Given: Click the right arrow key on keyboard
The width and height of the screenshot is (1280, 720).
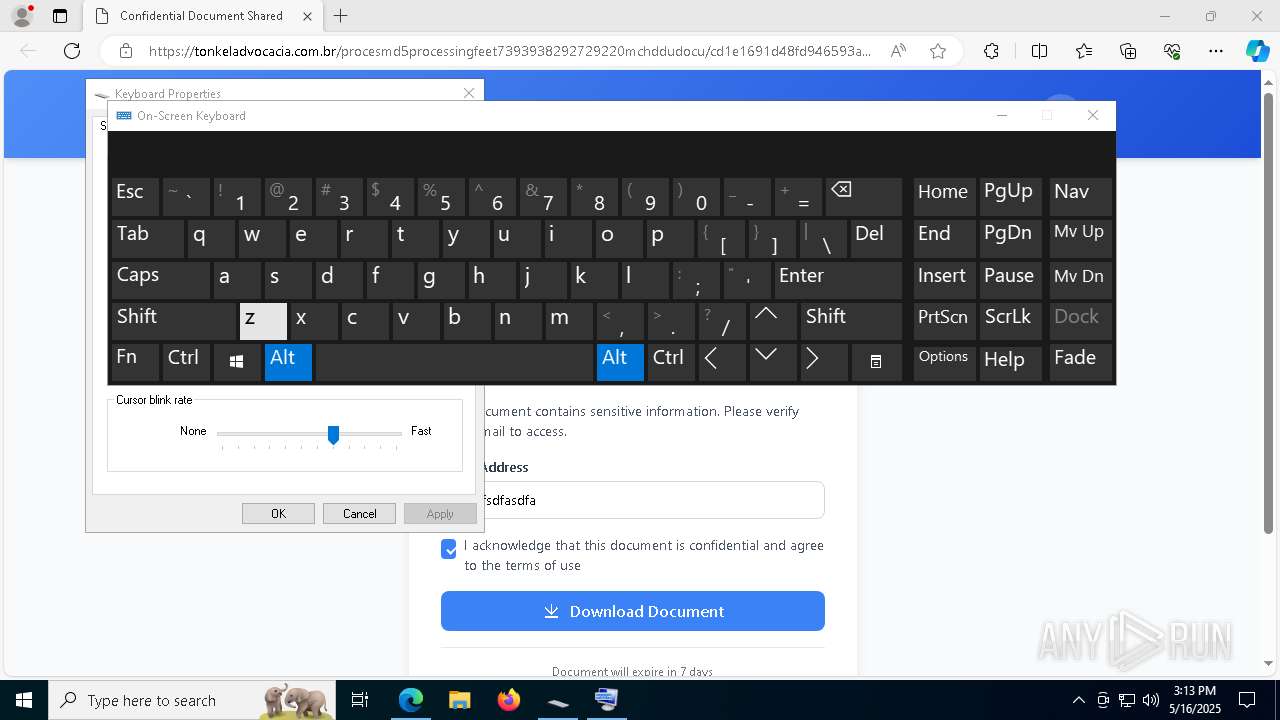Looking at the screenshot, I should point(824,362).
